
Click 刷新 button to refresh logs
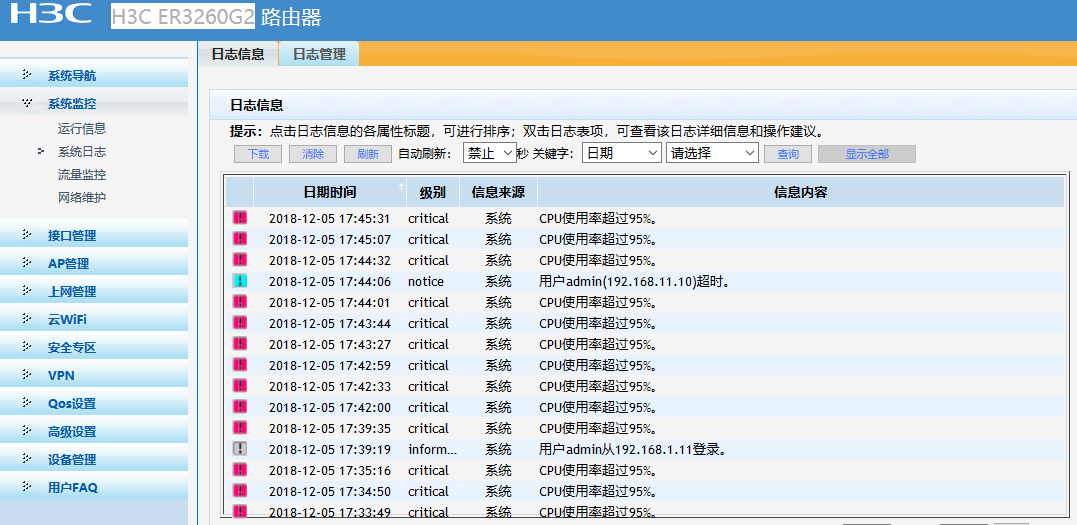pos(368,154)
